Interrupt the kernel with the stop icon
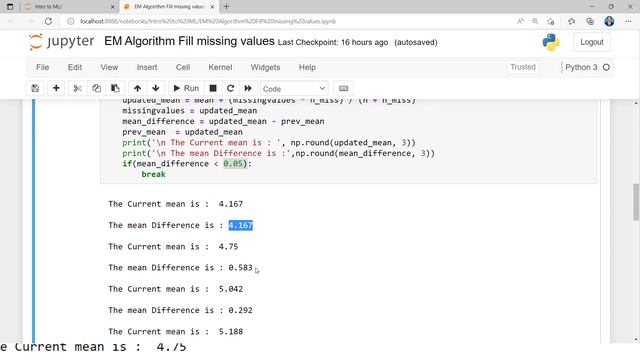Image resolution: width=640 pixels, height=360 pixels. [x=213, y=88]
